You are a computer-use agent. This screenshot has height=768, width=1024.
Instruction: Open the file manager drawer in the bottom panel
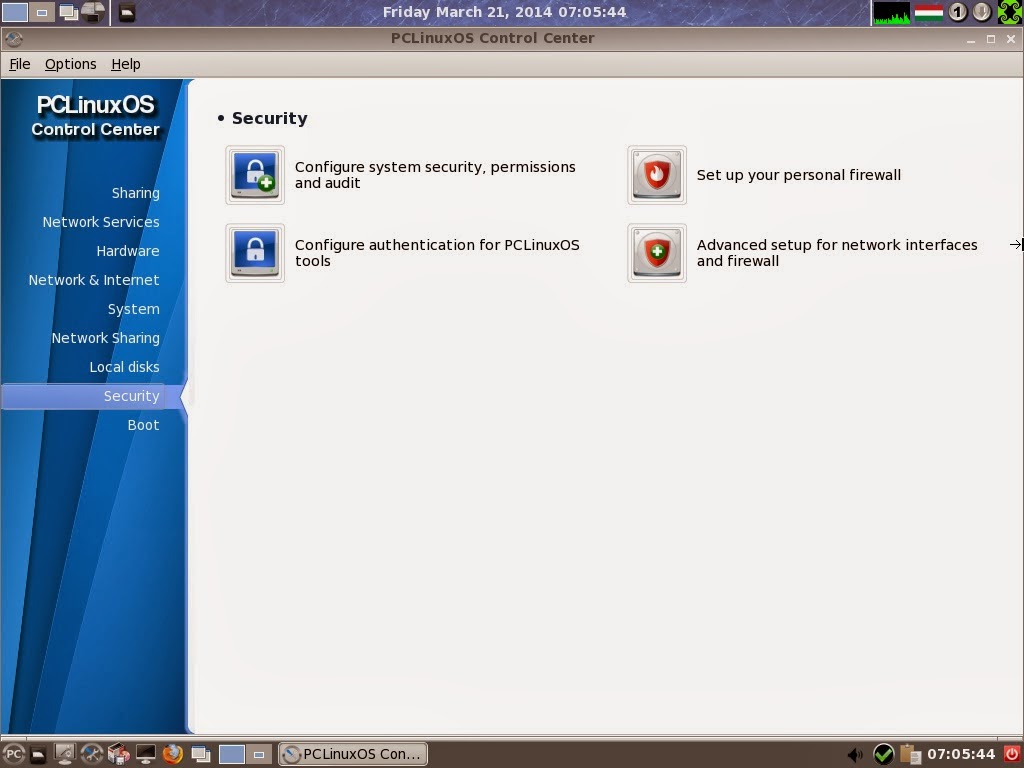pyautogui.click(x=39, y=754)
